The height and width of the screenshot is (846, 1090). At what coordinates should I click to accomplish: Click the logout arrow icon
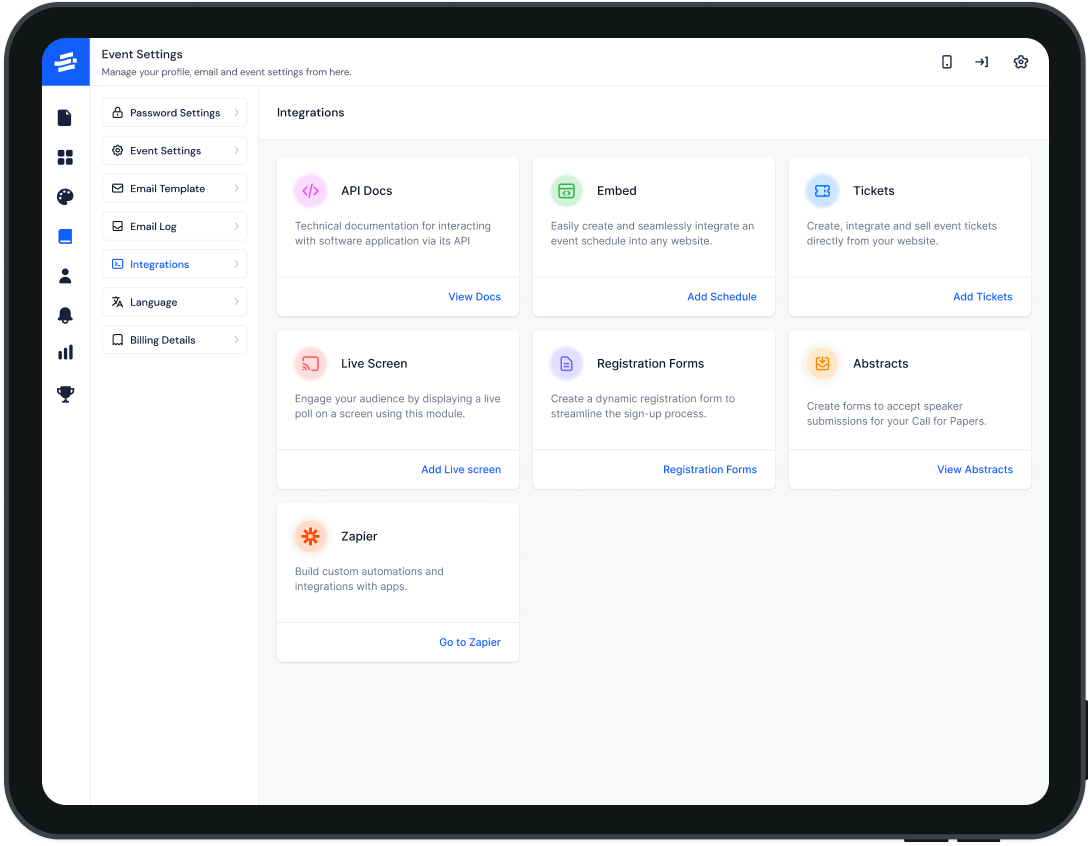pos(981,61)
